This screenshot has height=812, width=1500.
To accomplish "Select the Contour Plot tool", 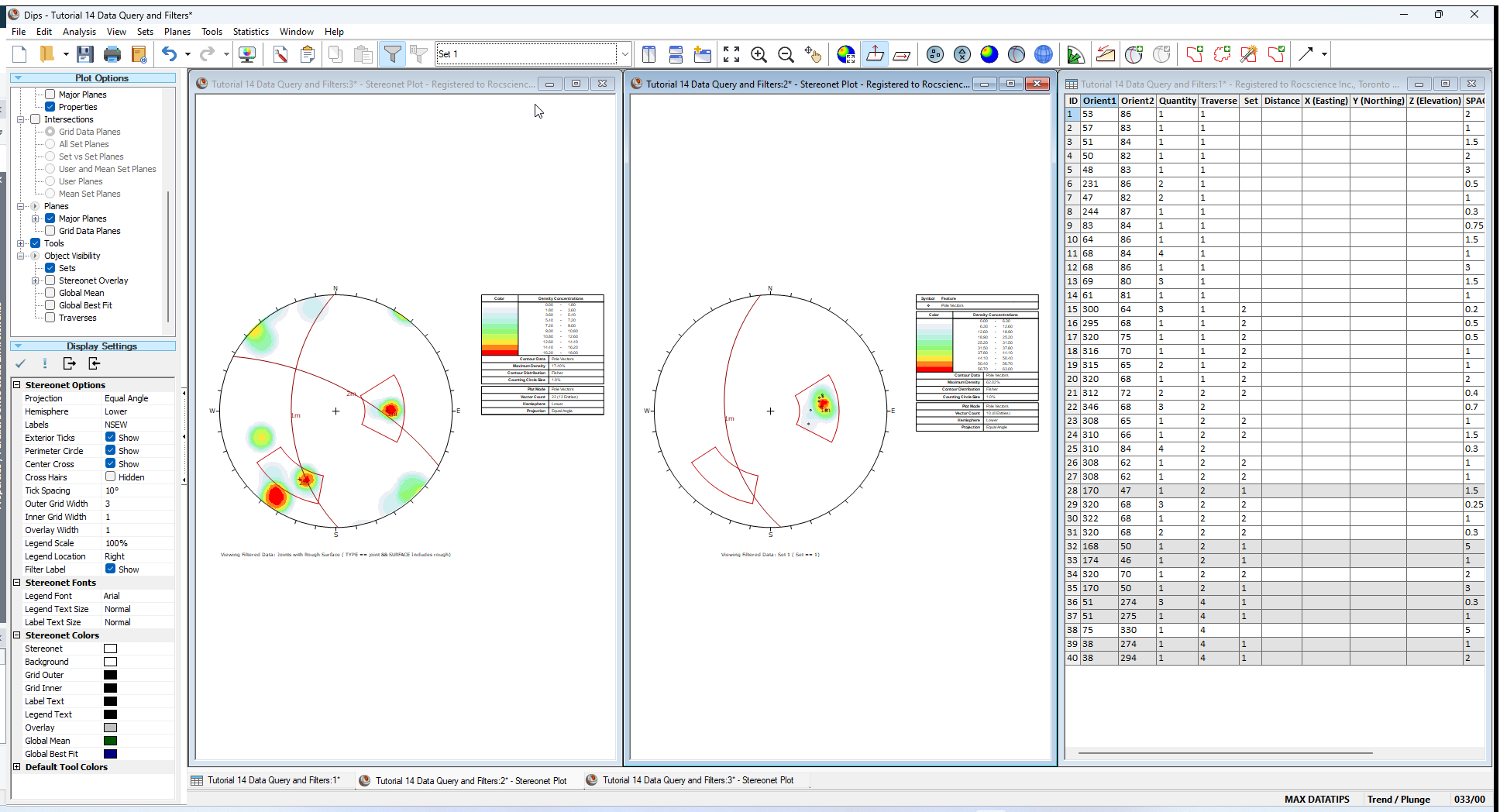I will pos(989,54).
